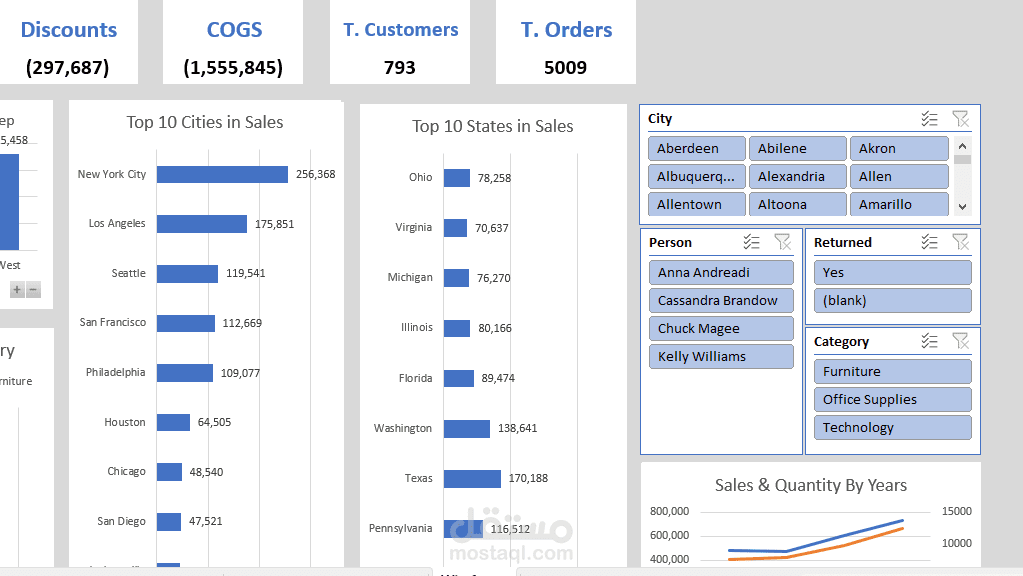Filter by Akron in the City slicer

tap(899, 149)
